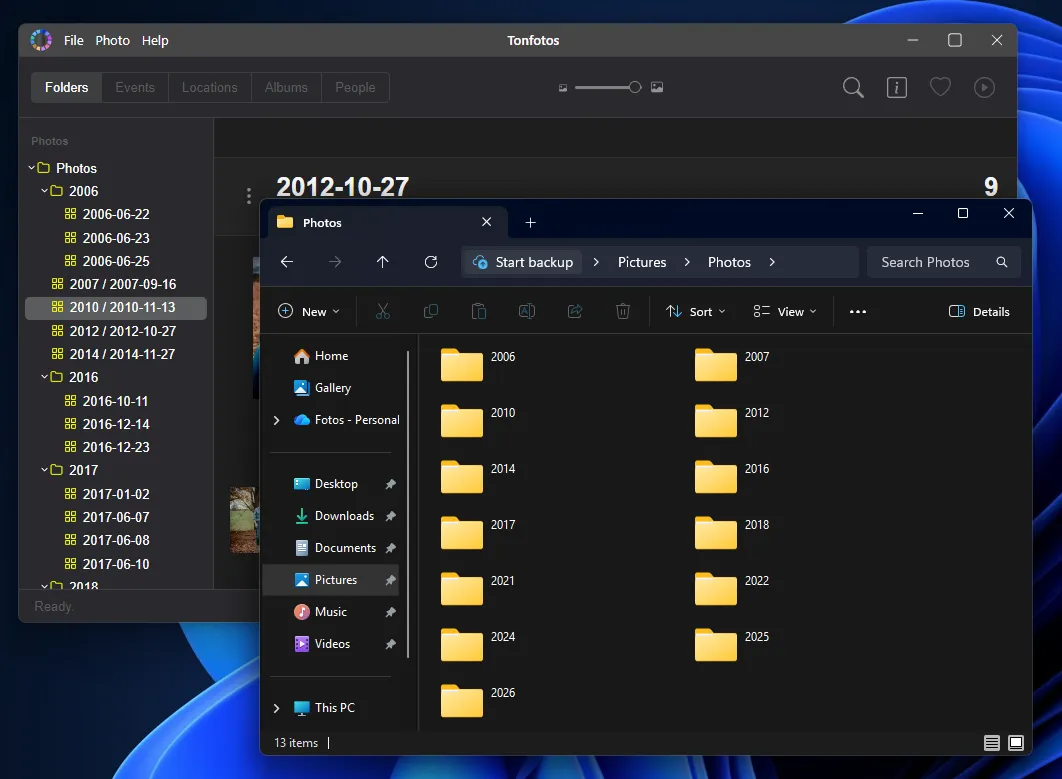Switch to details list view in status bar
Viewport: 1062px width, 779px height.
[x=992, y=743]
